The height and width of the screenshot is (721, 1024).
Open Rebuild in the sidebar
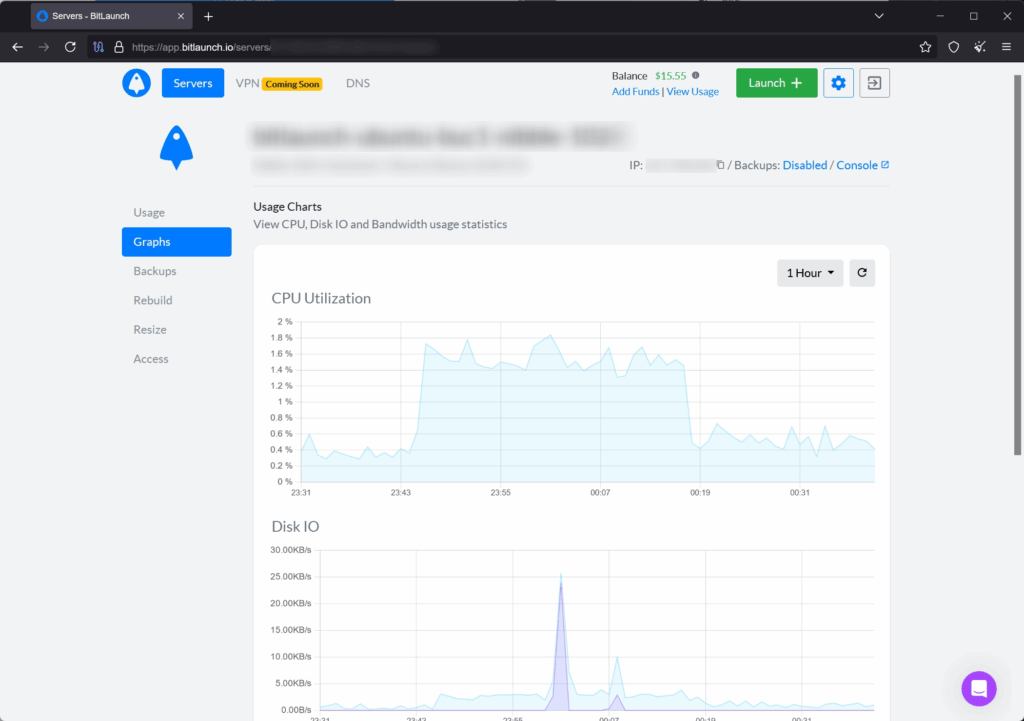(153, 300)
